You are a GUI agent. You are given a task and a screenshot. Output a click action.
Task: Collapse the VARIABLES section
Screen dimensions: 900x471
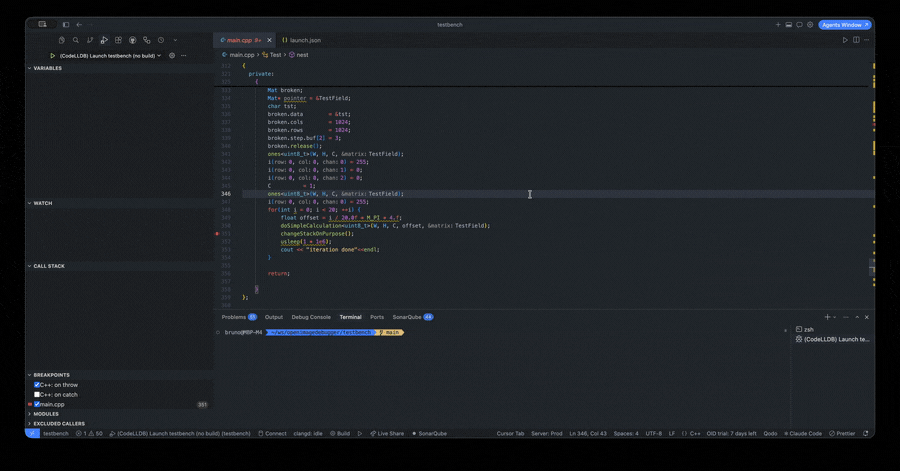tap(119, 68)
